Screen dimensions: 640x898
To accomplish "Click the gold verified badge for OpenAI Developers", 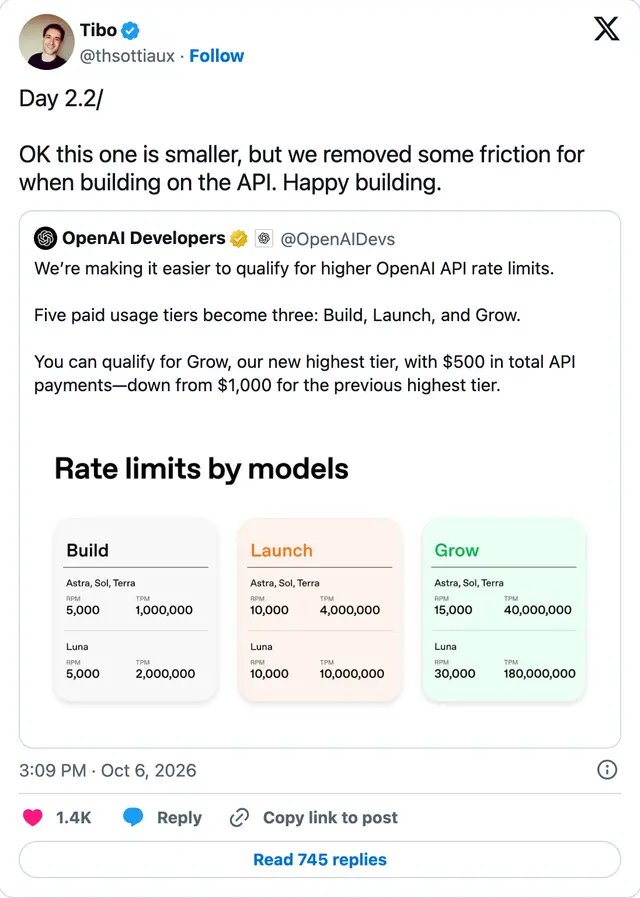I will (x=239, y=238).
